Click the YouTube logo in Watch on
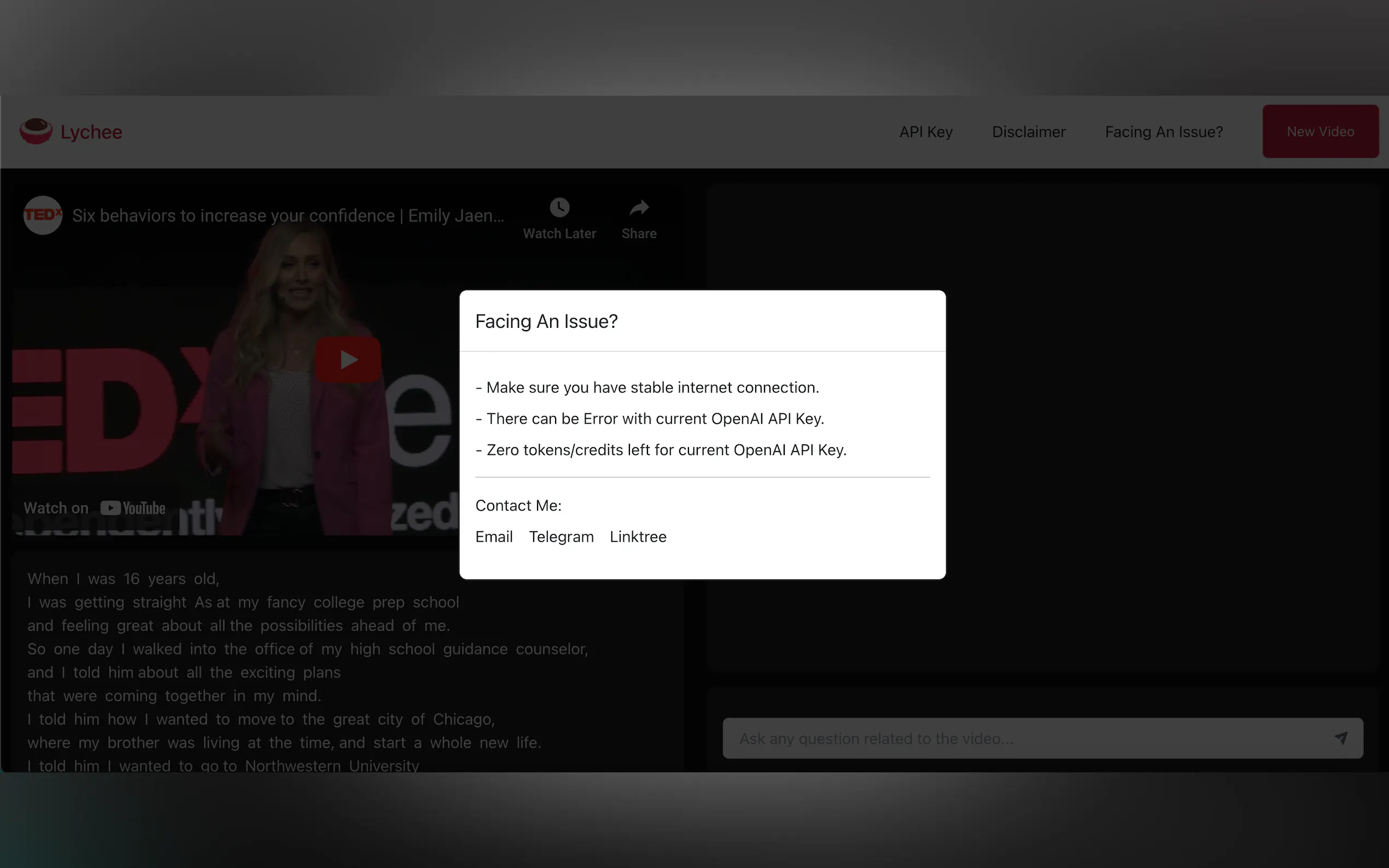The image size is (1389, 868). [133, 508]
